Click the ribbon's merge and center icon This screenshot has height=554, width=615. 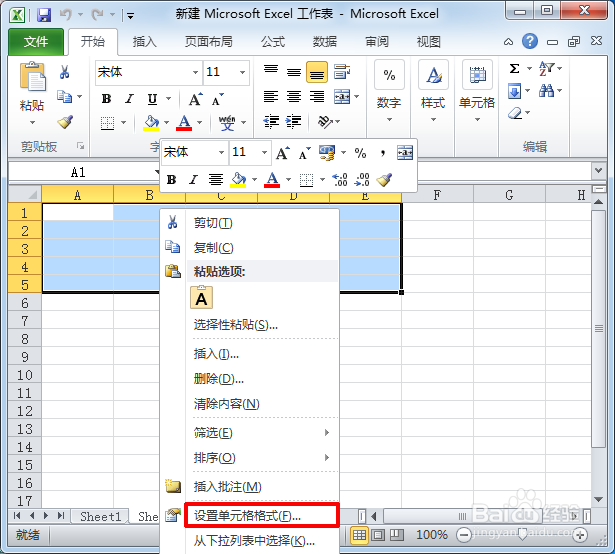pos(342,97)
